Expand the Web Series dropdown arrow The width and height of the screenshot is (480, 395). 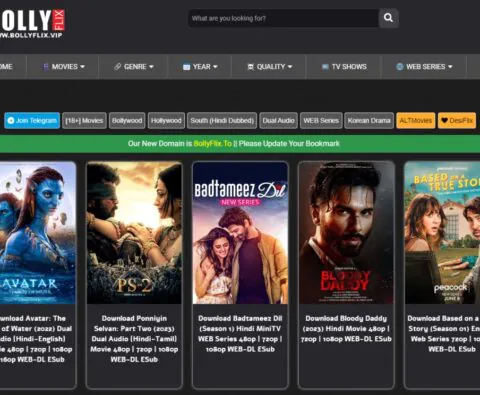click(x=450, y=67)
